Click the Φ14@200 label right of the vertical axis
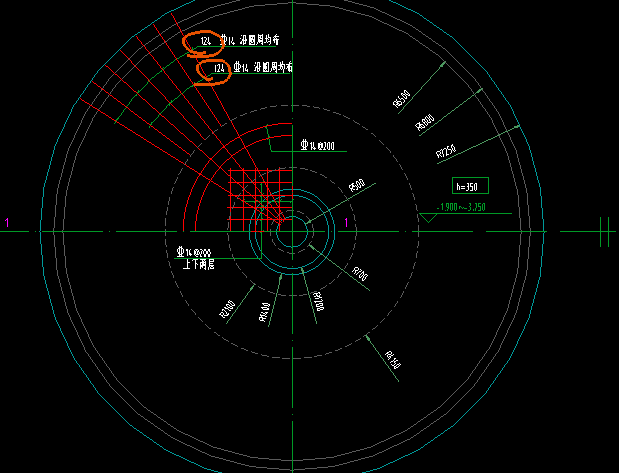 318,146
